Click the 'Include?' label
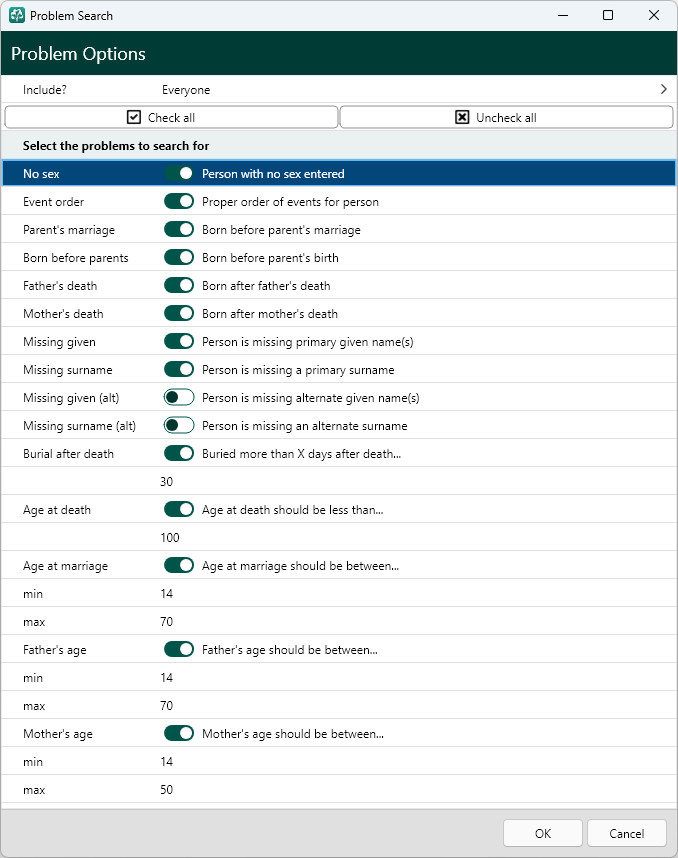678x858 pixels. 44,90
